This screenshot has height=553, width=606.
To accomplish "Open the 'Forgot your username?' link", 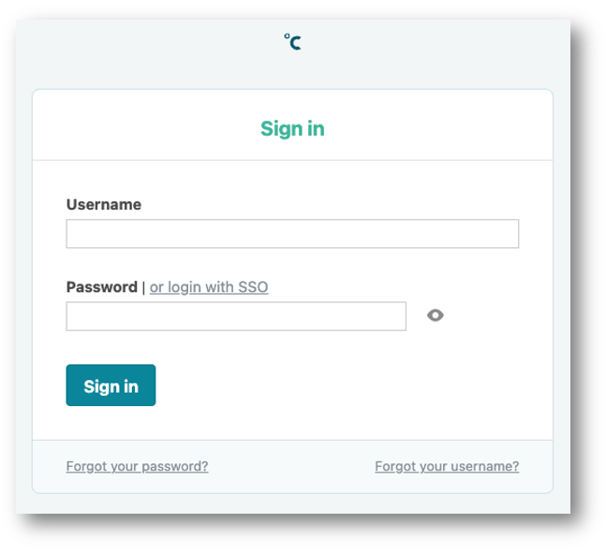I will point(447,466).
